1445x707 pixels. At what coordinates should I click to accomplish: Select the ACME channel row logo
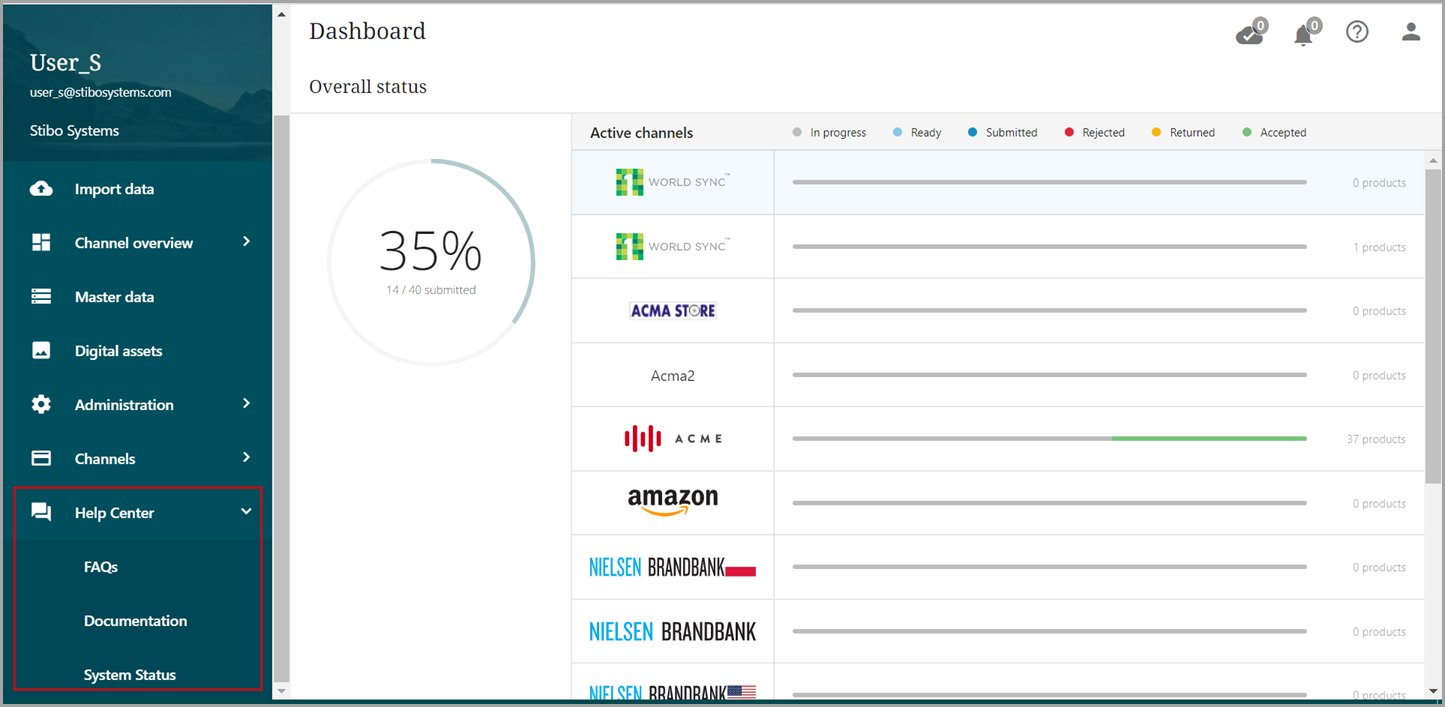(673, 439)
